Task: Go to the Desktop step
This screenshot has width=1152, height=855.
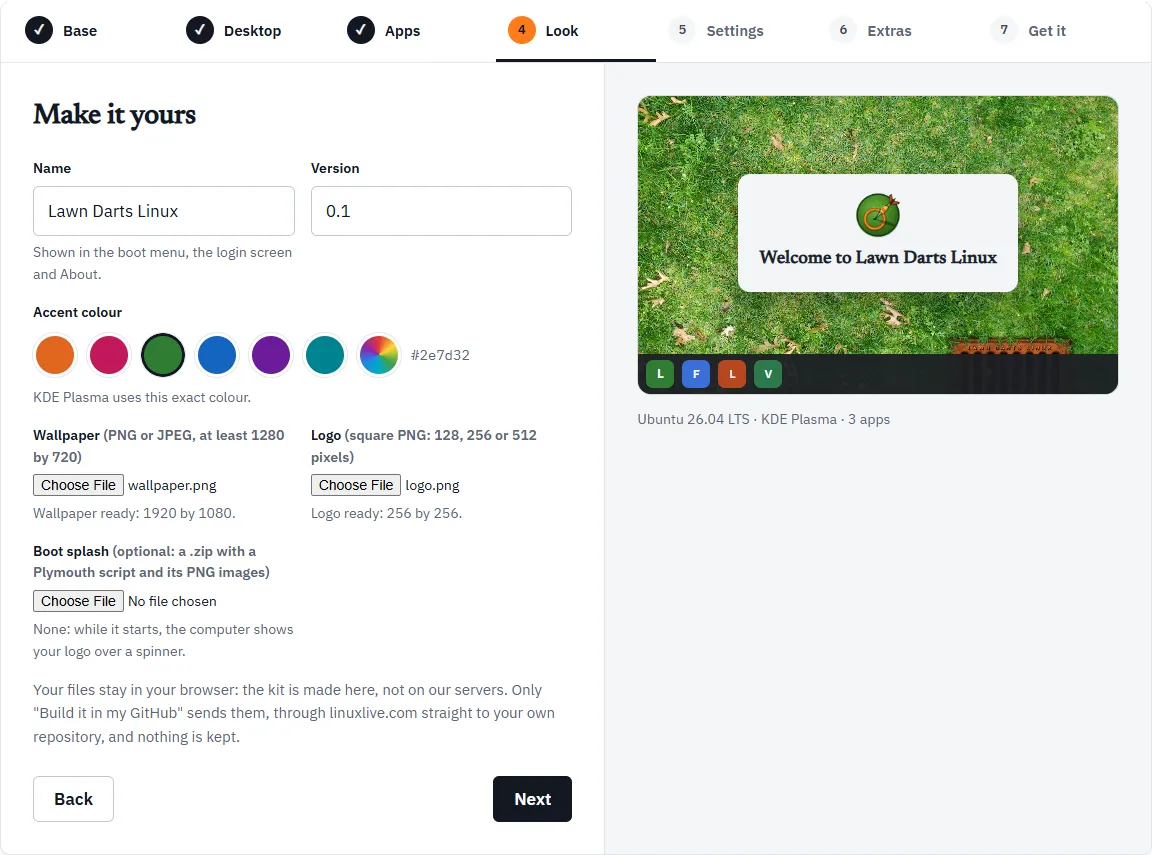Action: coord(234,31)
